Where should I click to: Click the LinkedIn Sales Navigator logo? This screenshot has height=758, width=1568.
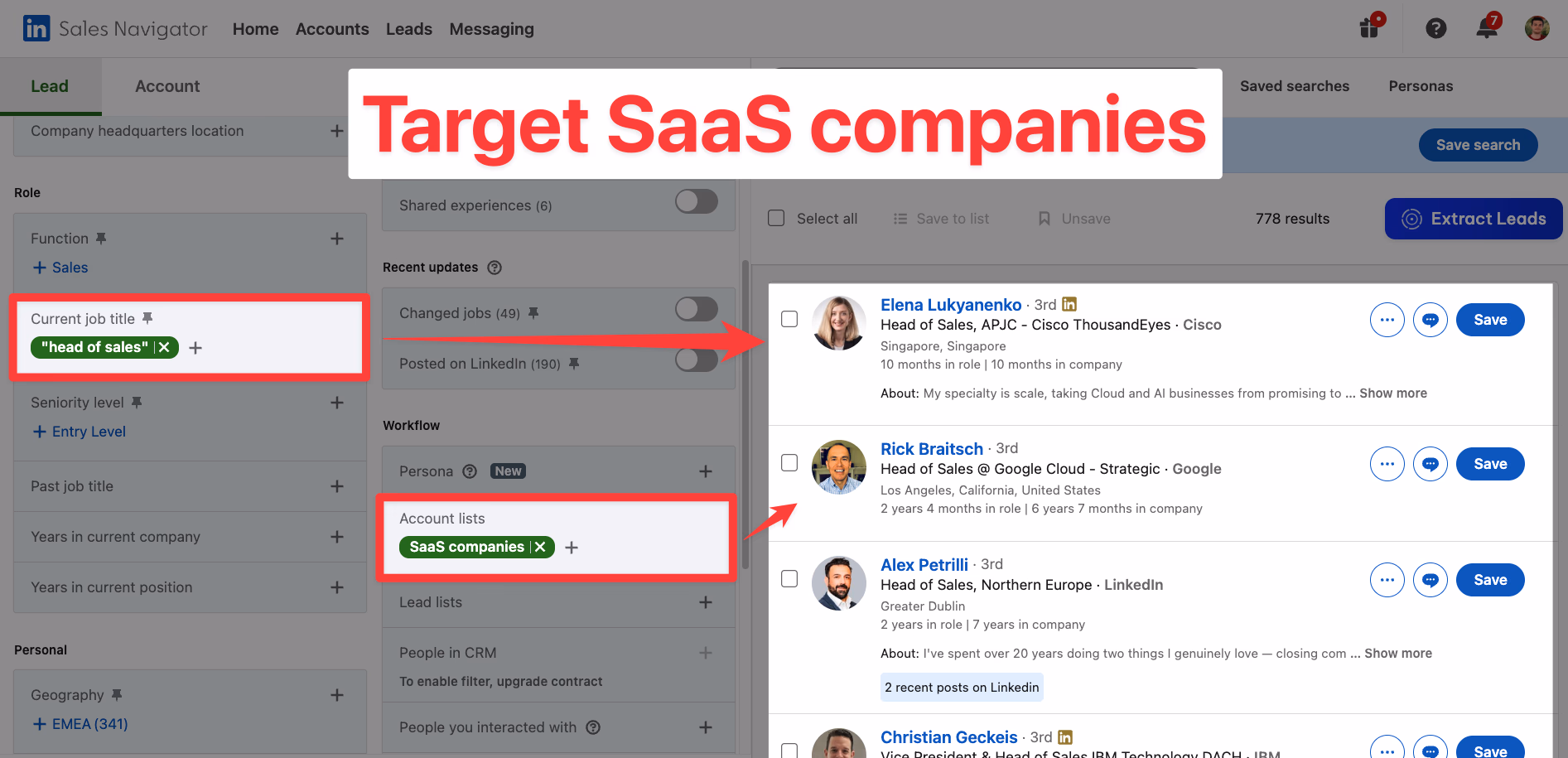(115, 29)
